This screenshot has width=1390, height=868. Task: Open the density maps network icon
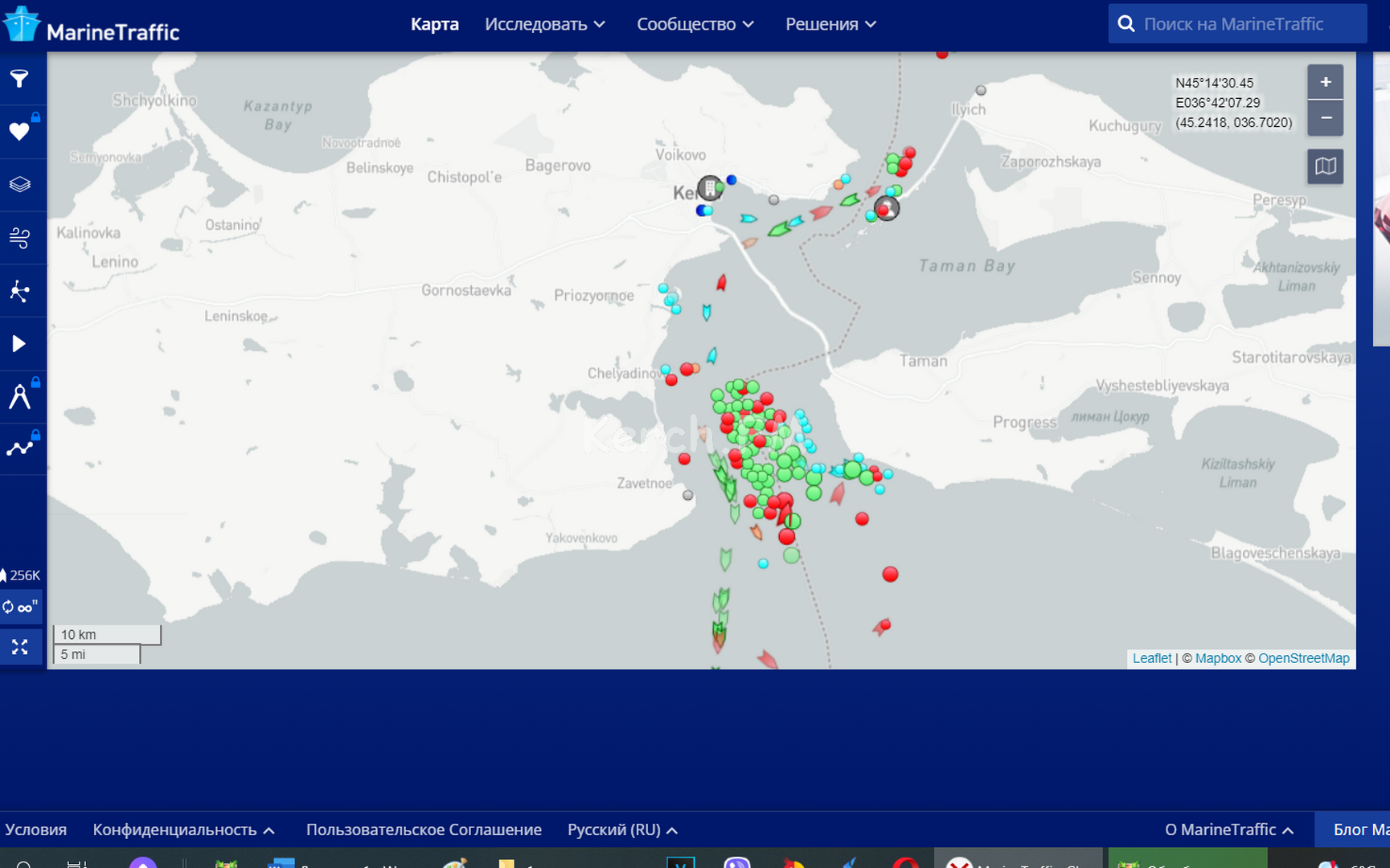19,291
